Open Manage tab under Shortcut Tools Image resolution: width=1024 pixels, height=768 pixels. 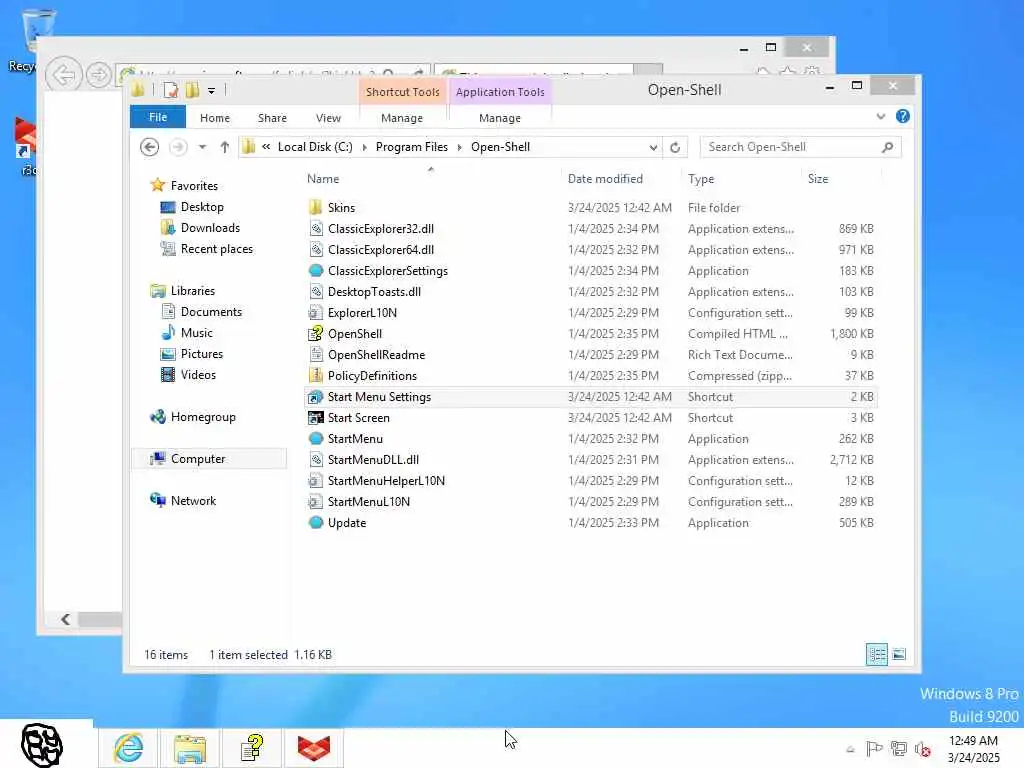click(402, 118)
